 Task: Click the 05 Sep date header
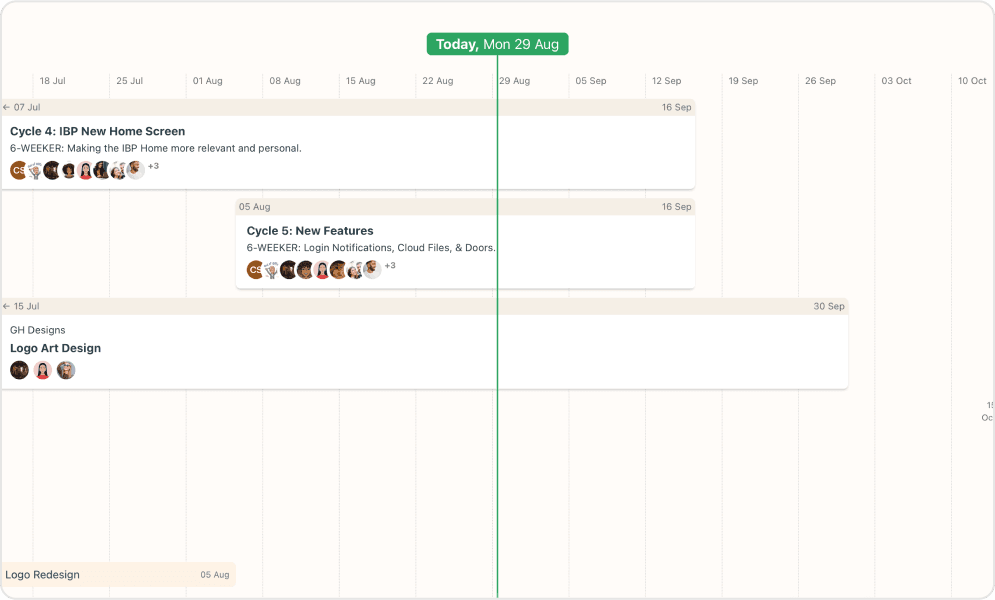pyautogui.click(x=591, y=81)
